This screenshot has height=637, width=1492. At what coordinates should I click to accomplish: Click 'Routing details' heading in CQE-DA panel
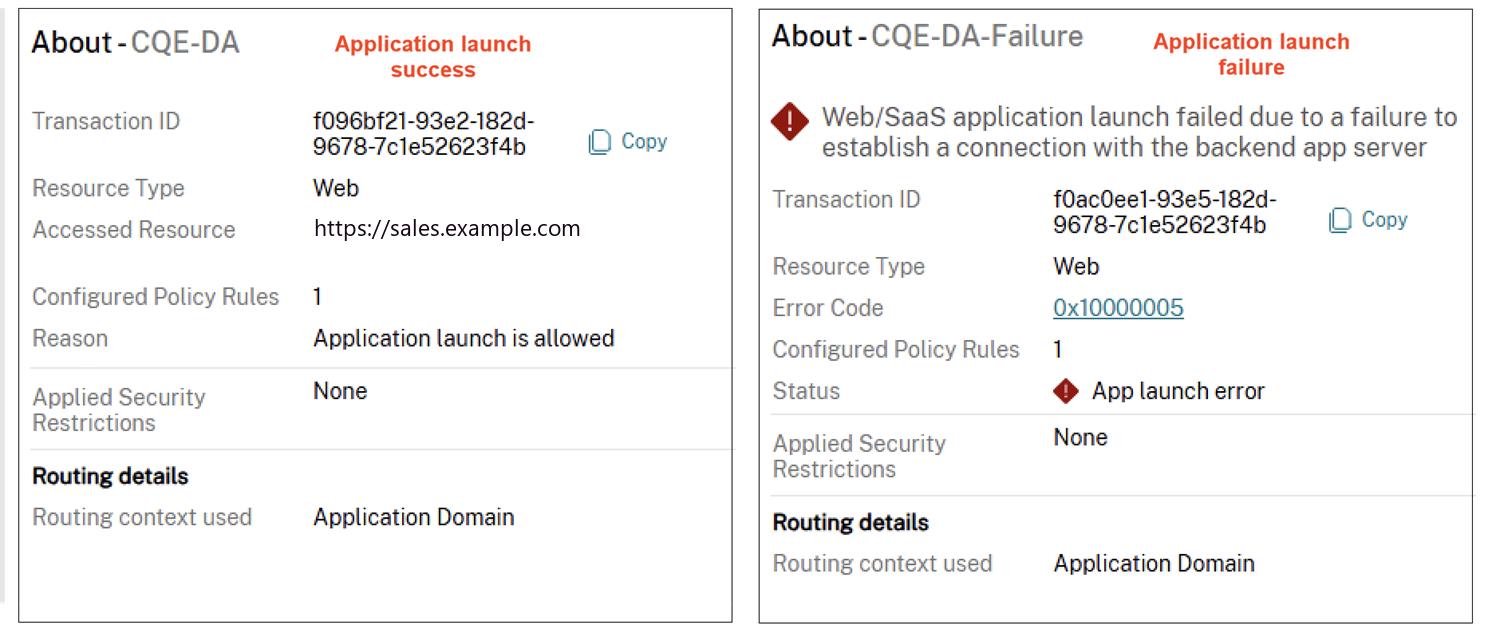pos(110,476)
